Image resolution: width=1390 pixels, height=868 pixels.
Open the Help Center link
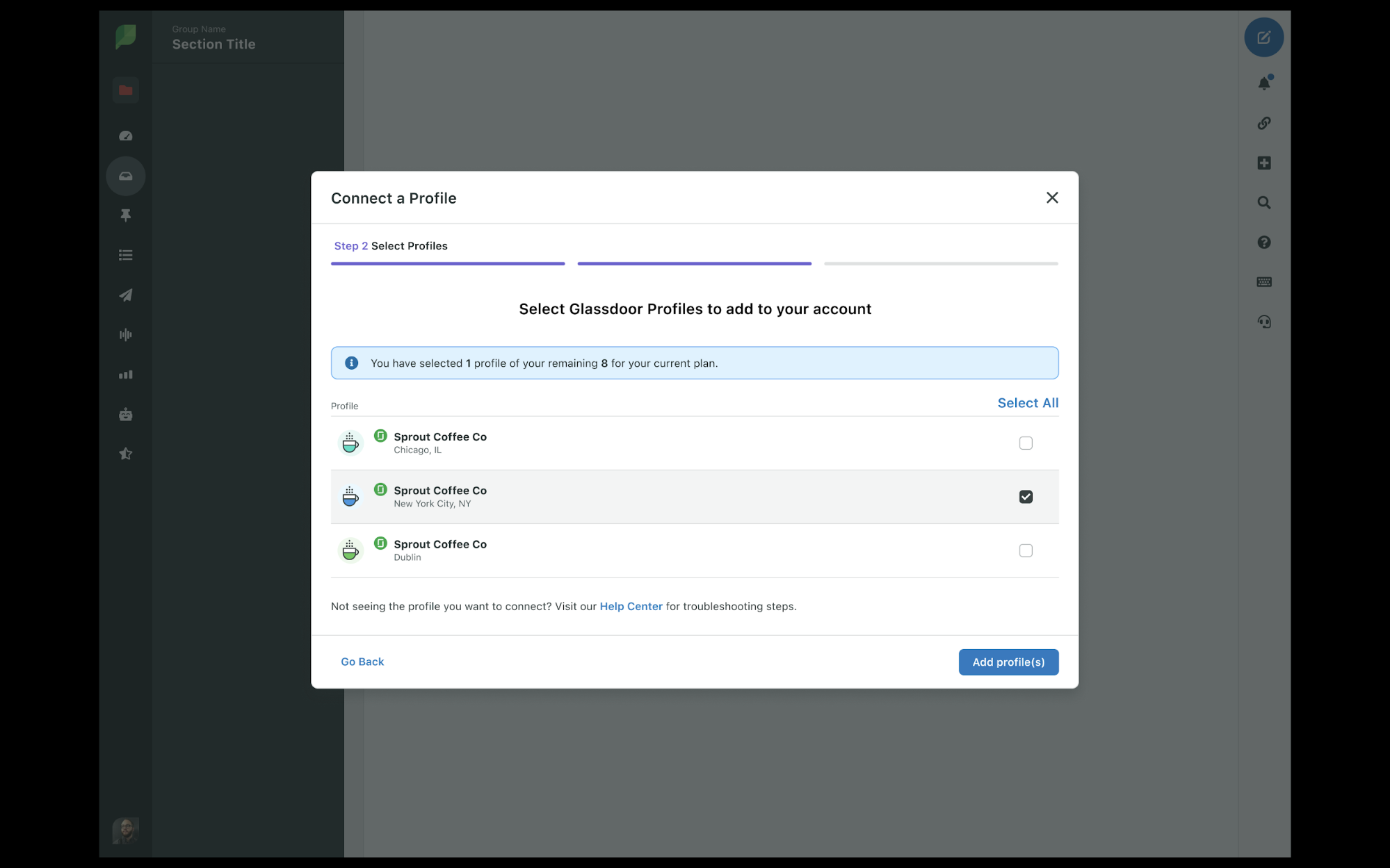tap(631, 607)
